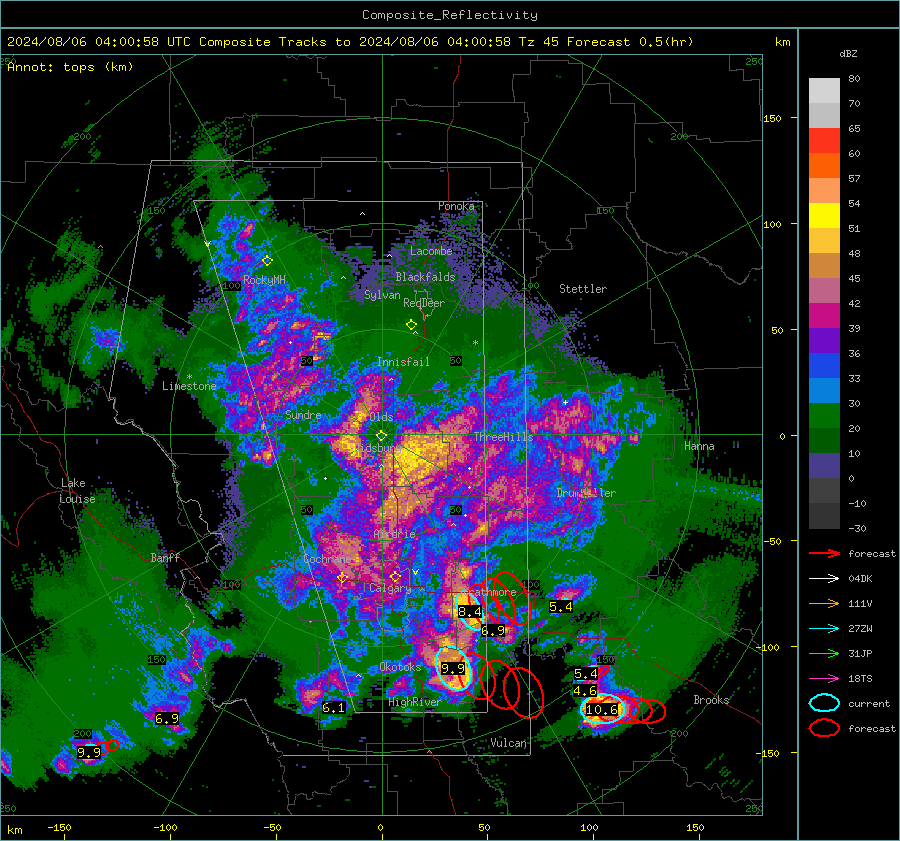The height and width of the screenshot is (841, 900).
Task: Click the RockyMH label
Action: coord(264,280)
